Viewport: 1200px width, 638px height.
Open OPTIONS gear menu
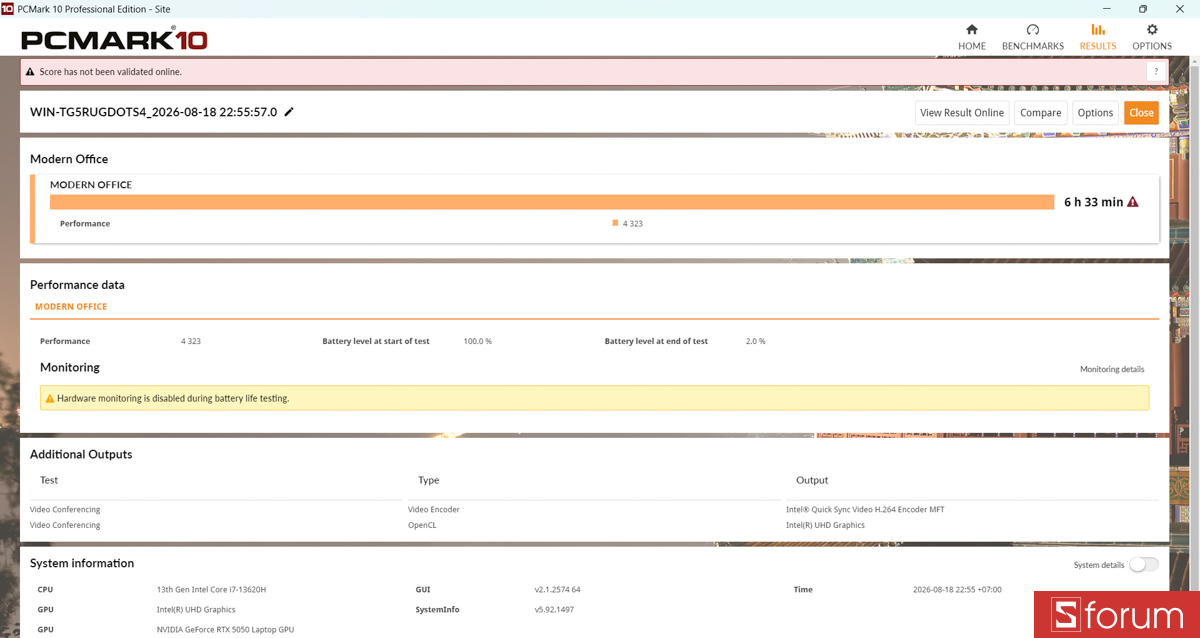point(1152,37)
